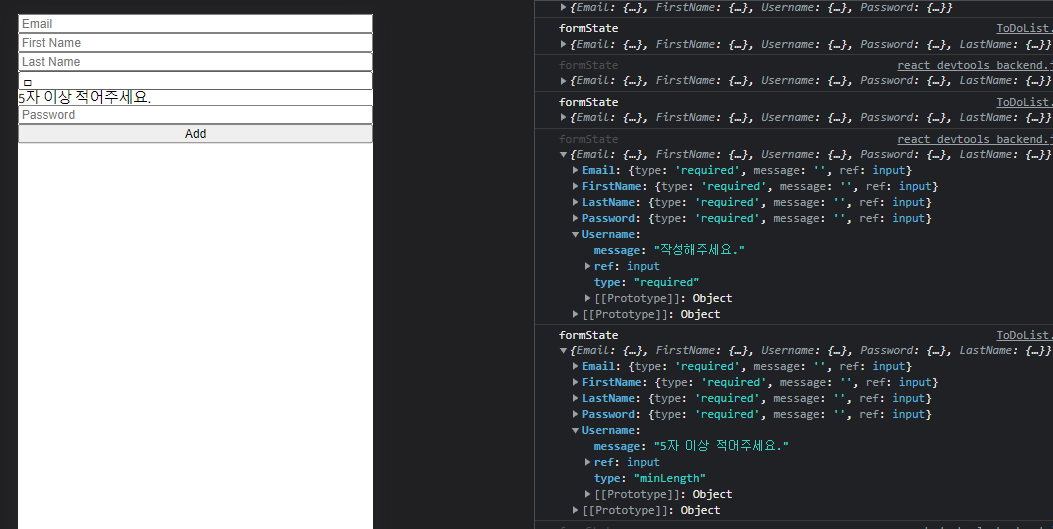
Task: Focus the Username field containing 'ㅁ'
Action: point(195,81)
